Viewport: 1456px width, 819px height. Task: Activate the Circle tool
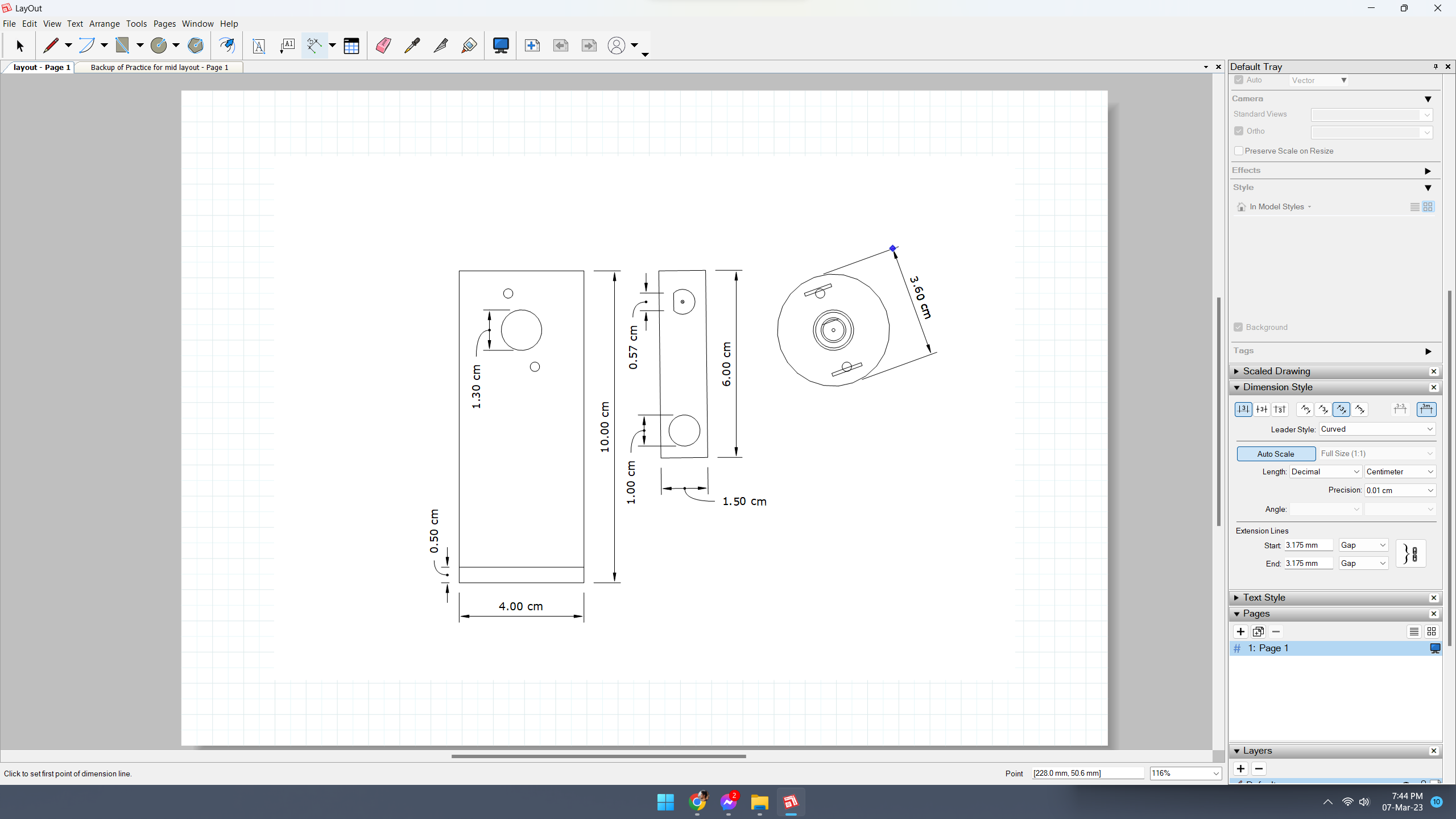[x=159, y=45]
